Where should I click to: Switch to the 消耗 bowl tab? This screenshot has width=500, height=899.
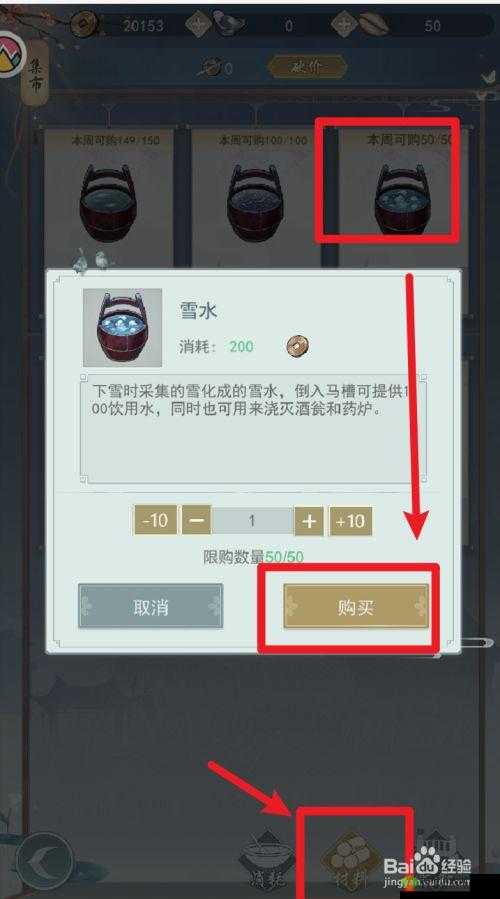tap(267, 860)
